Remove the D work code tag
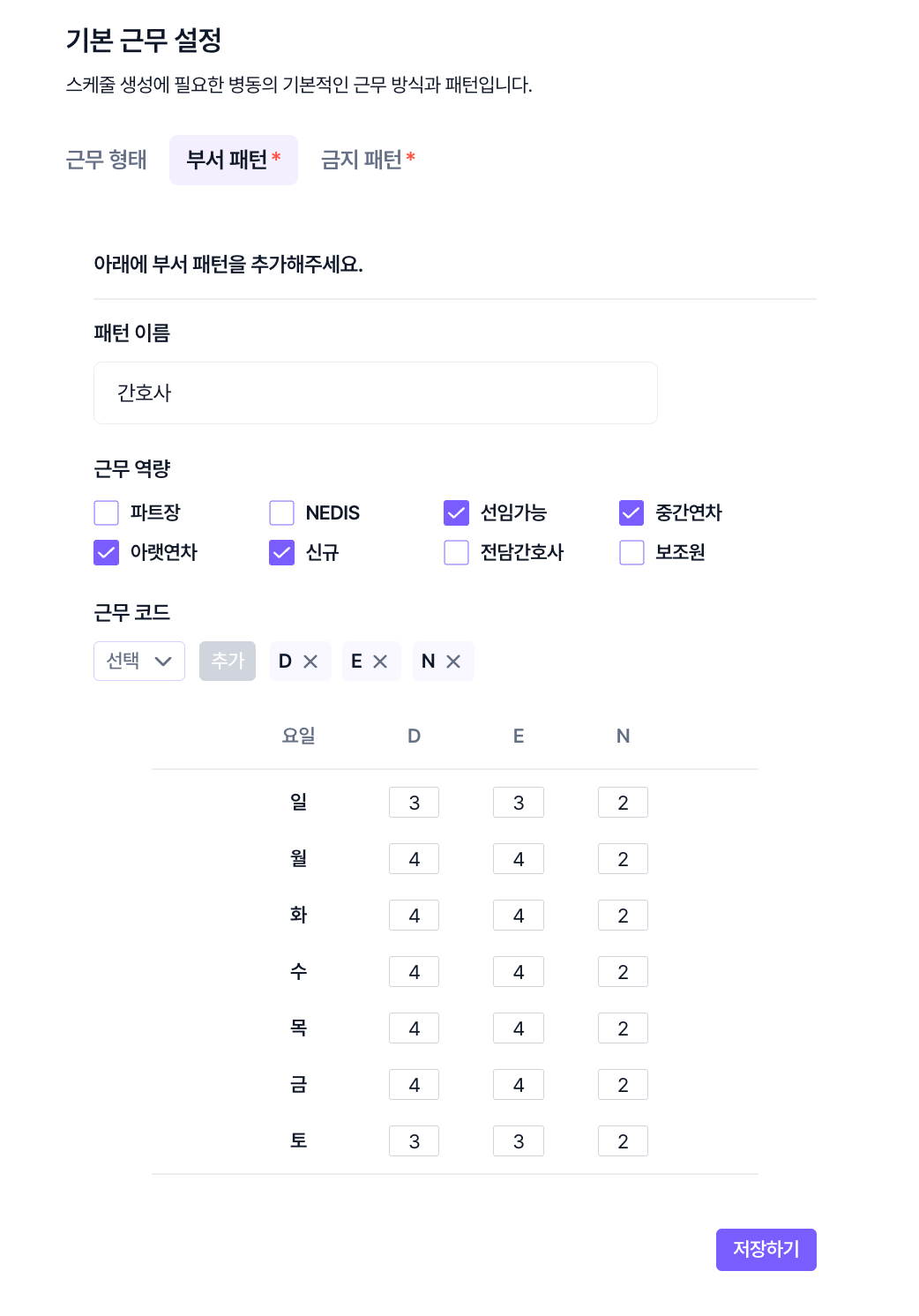This screenshot has width=919, height=1316. 310,662
